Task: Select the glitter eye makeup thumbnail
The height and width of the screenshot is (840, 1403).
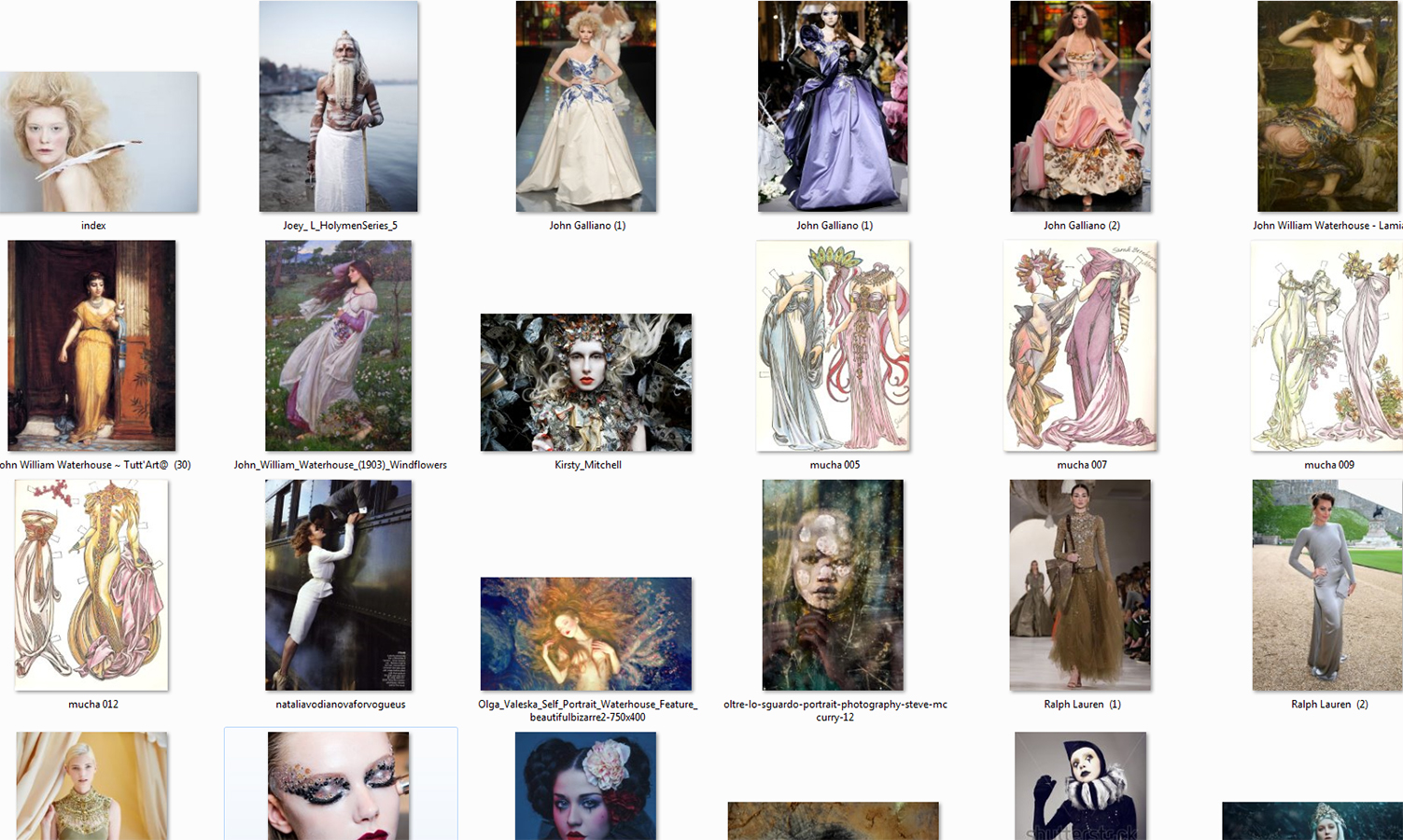Action: click(338, 786)
